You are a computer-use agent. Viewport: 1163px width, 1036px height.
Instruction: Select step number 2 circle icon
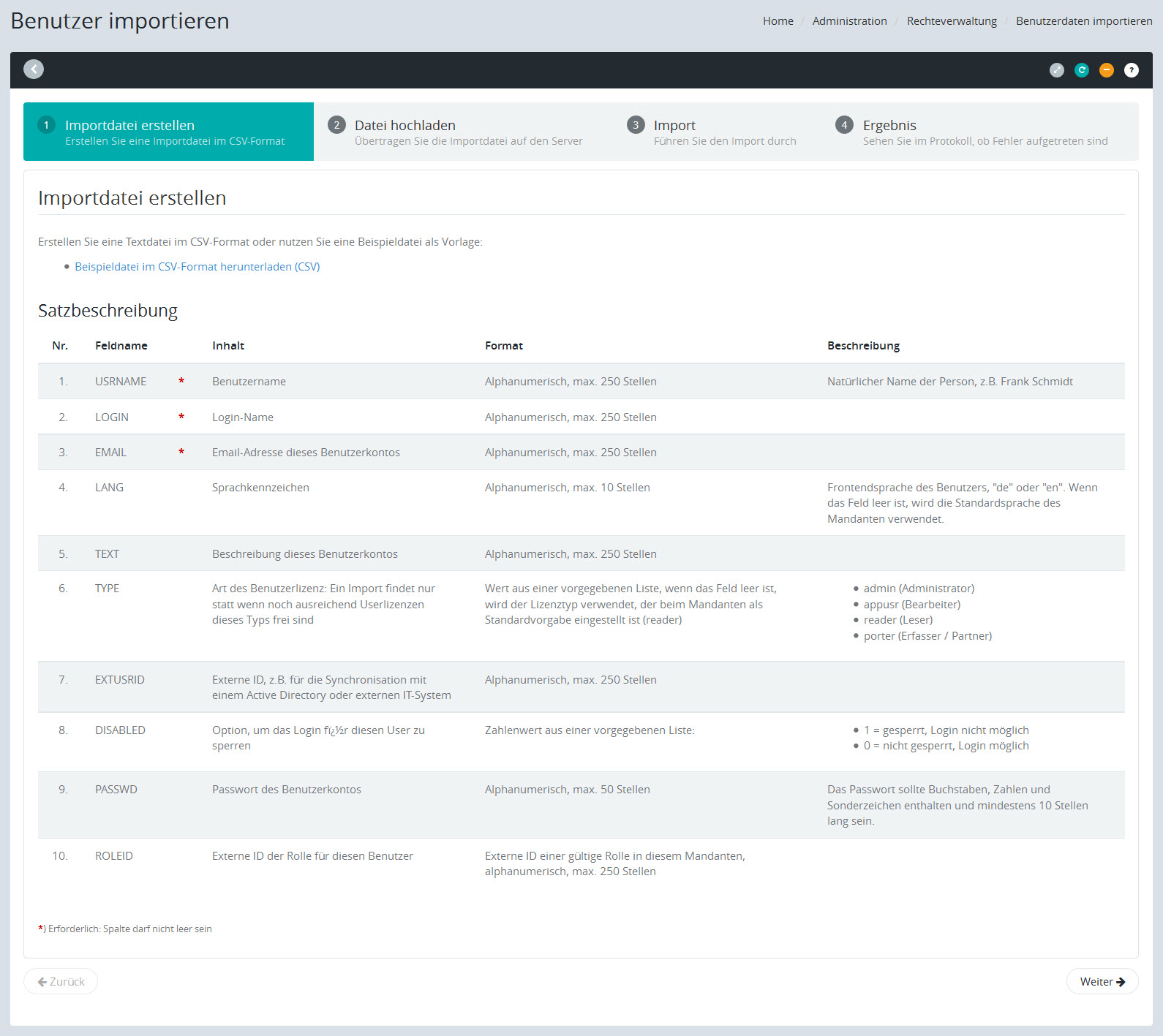[336, 125]
